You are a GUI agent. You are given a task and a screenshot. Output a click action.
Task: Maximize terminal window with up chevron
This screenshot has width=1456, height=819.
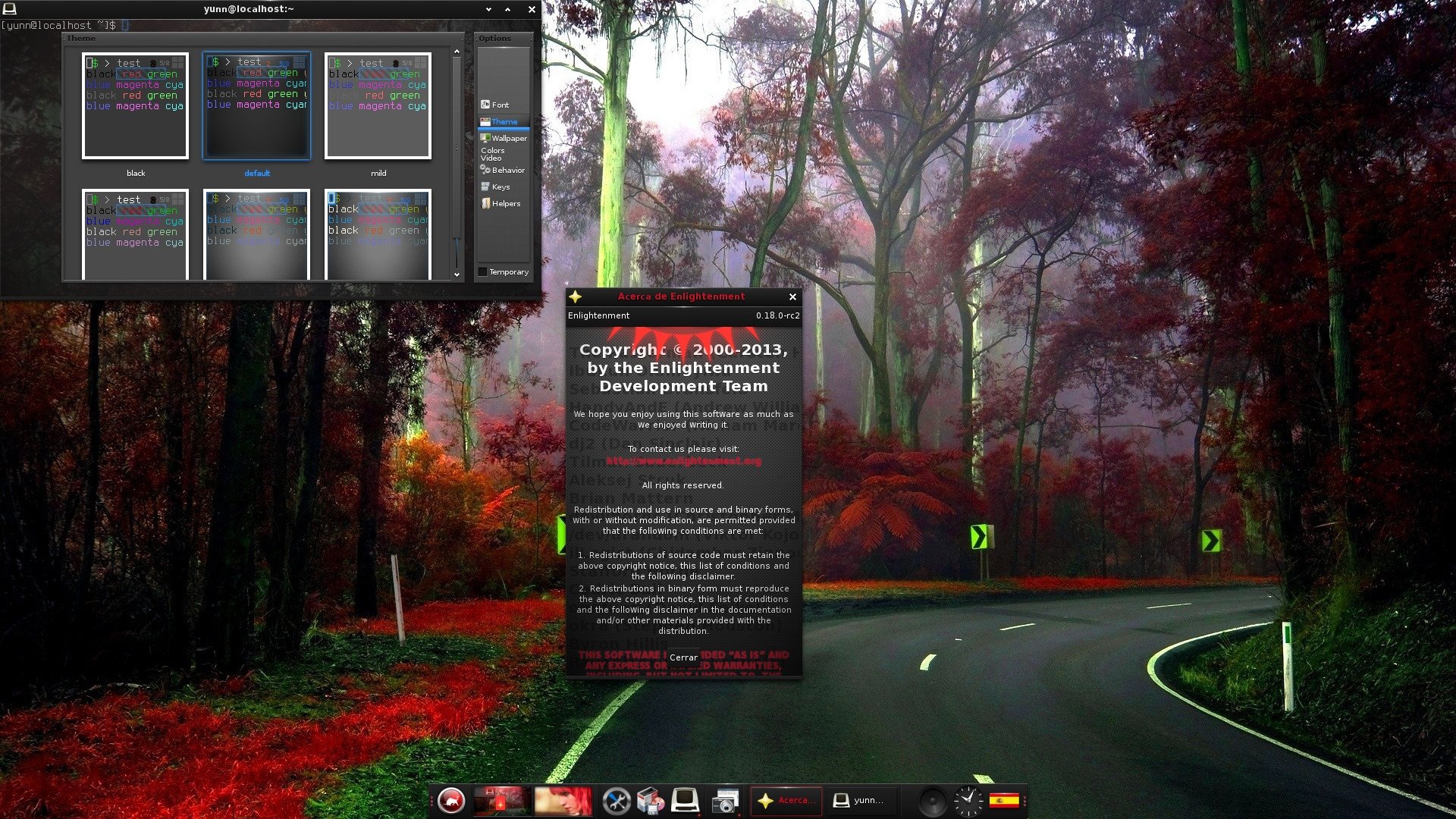point(508,9)
